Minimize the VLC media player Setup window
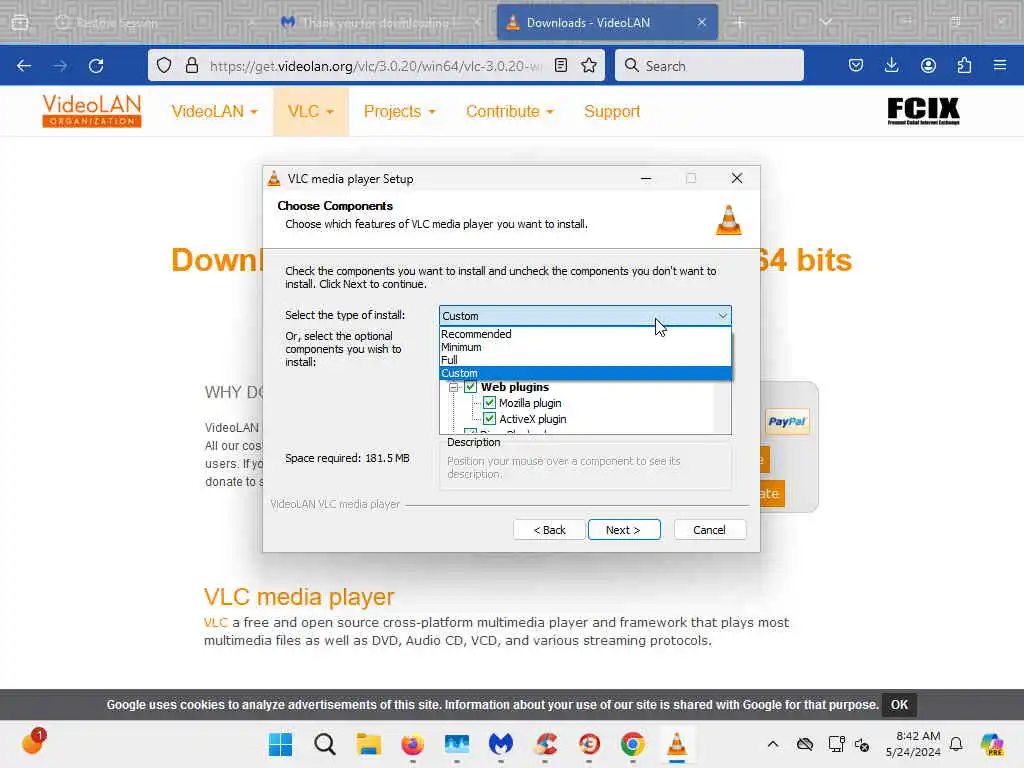The height and width of the screenshot is (768, 1024). point(646,178)
